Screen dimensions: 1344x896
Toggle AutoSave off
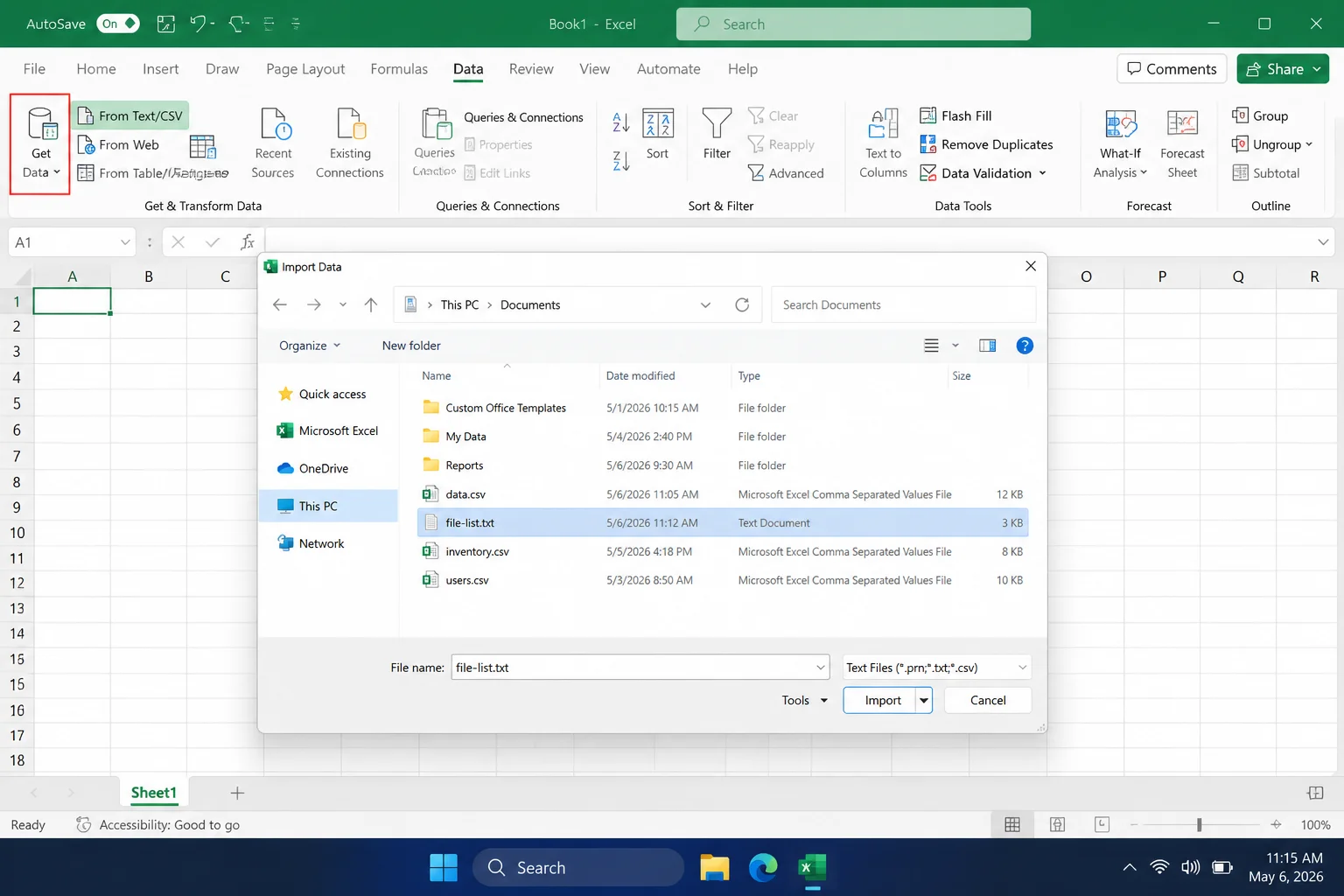tap(117, 24)
